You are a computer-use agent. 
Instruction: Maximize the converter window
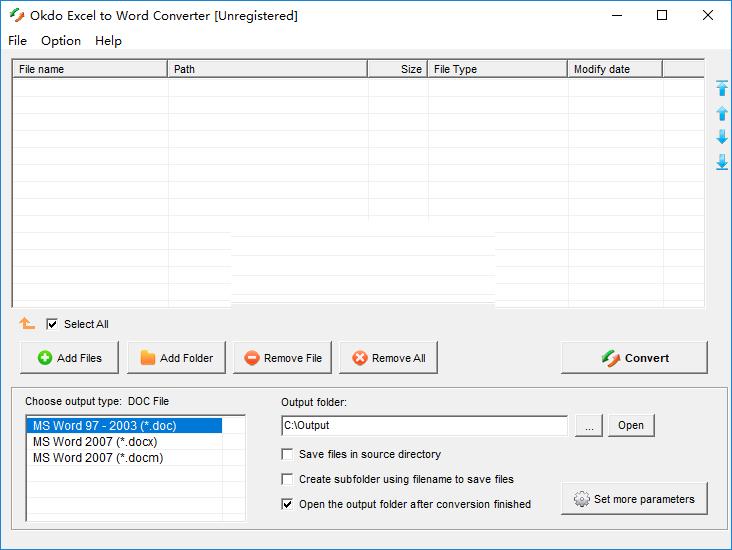[662, 15]
